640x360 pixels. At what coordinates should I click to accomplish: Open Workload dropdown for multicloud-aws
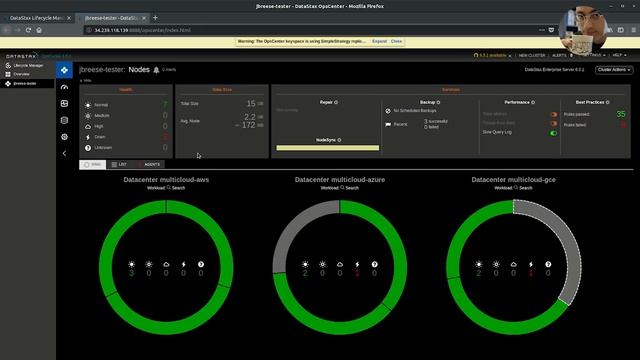pyautogui.click(x=156, y=188)
